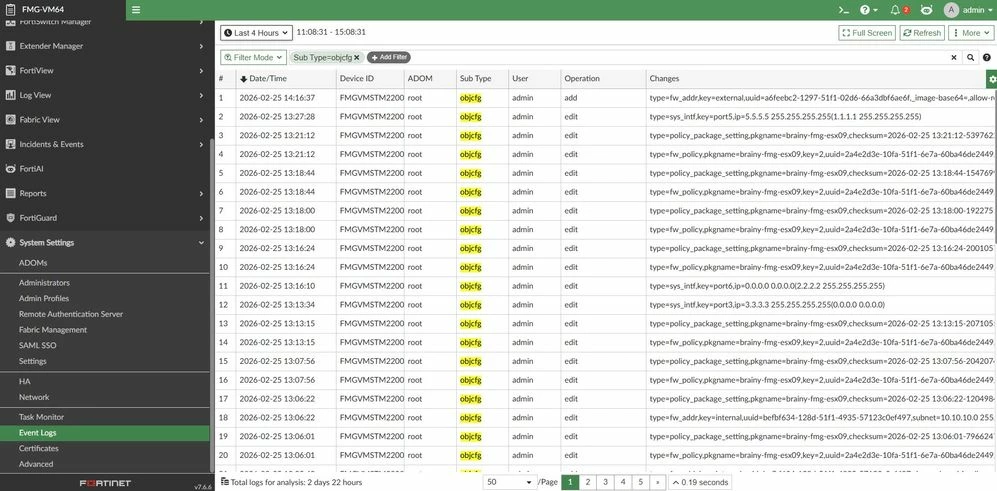Expand Incidents & Events chevron

201,144
